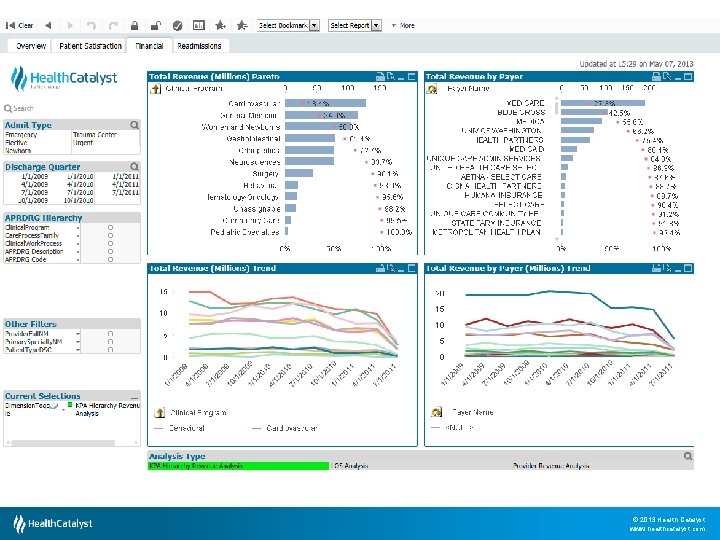Expand the ClinicalWorkProcess dropdown filter
The image size is (720, 540).
coord(78,243)
